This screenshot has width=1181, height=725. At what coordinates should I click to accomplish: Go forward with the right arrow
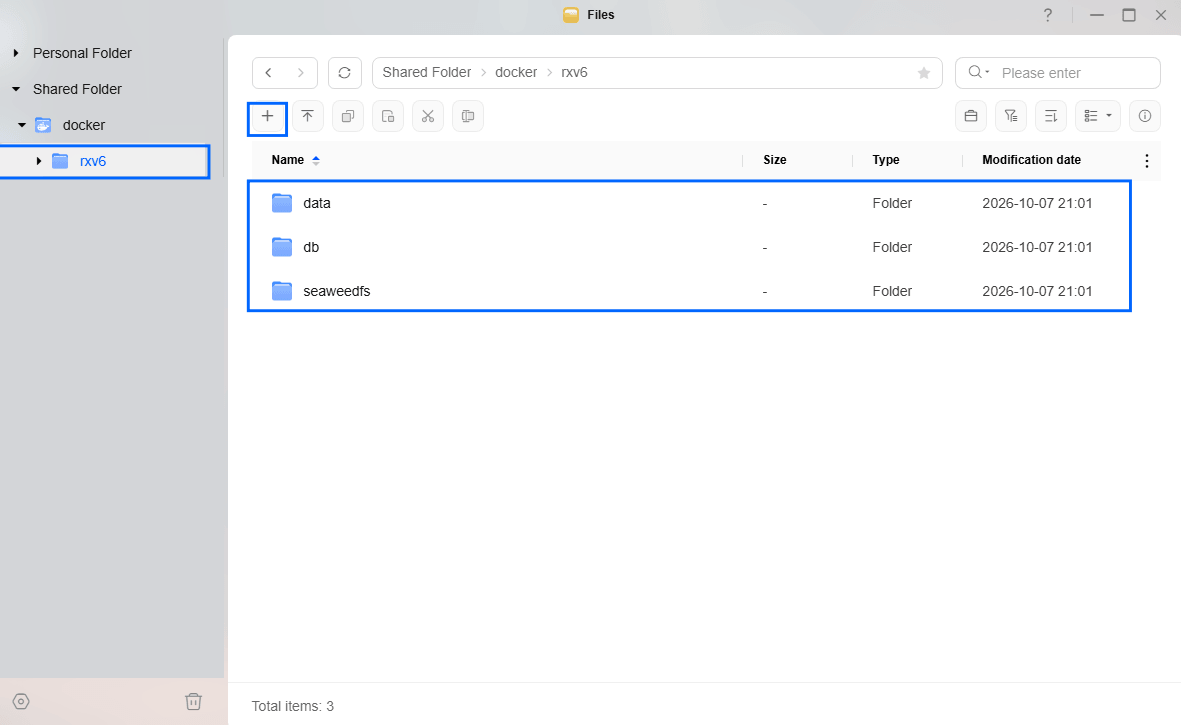point(301,73)
